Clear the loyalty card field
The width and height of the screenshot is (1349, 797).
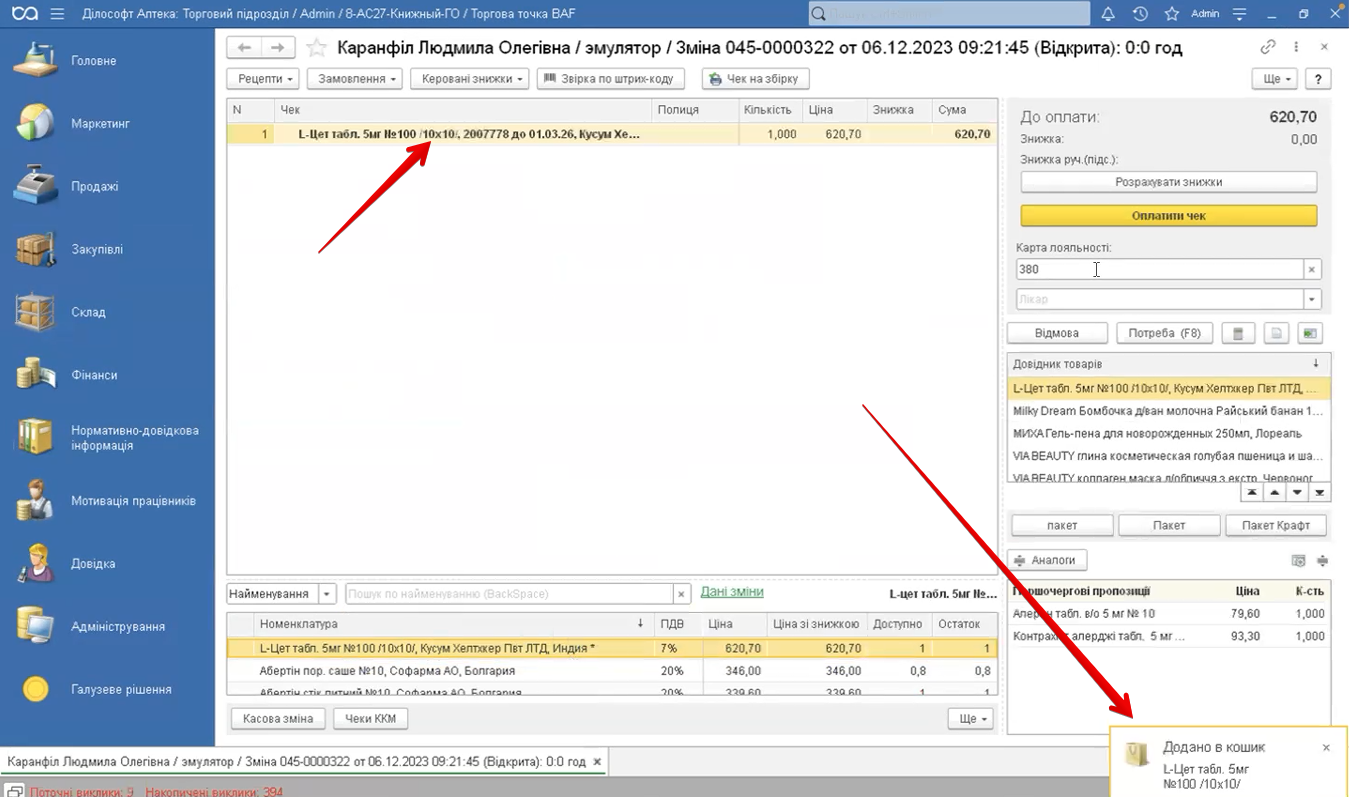click(1312, 269)
